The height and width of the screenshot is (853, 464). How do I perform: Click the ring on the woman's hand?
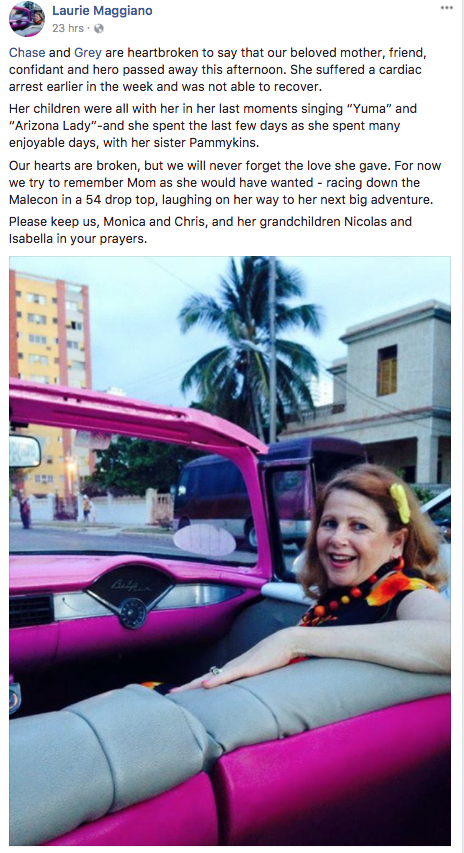(x=215, y=671)
